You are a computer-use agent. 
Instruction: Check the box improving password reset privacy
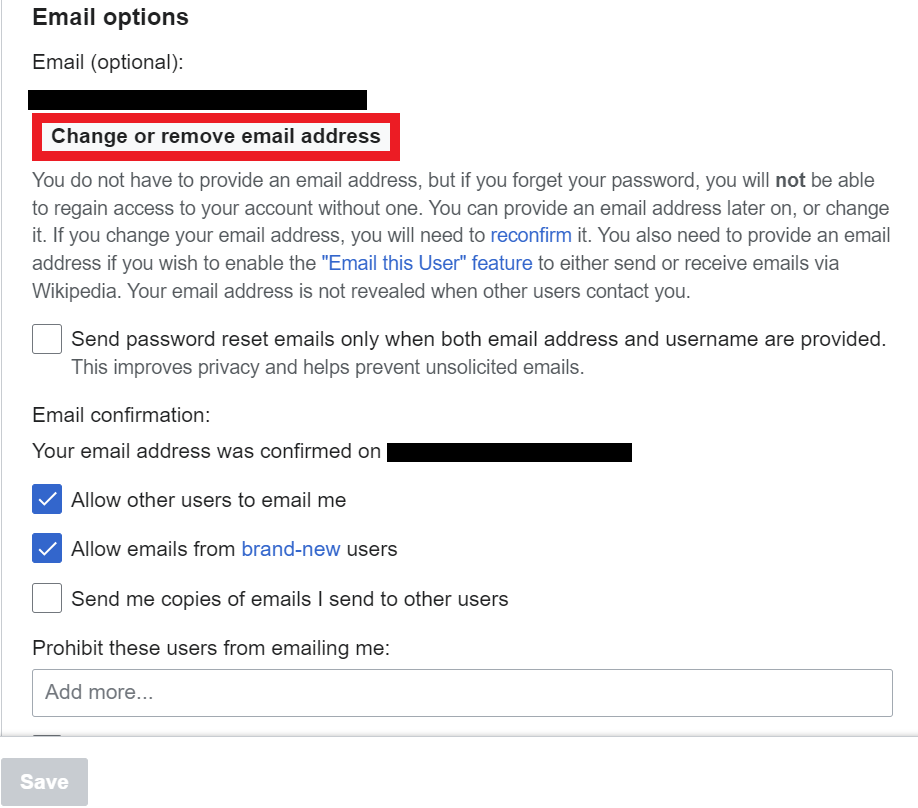(46, 338)
